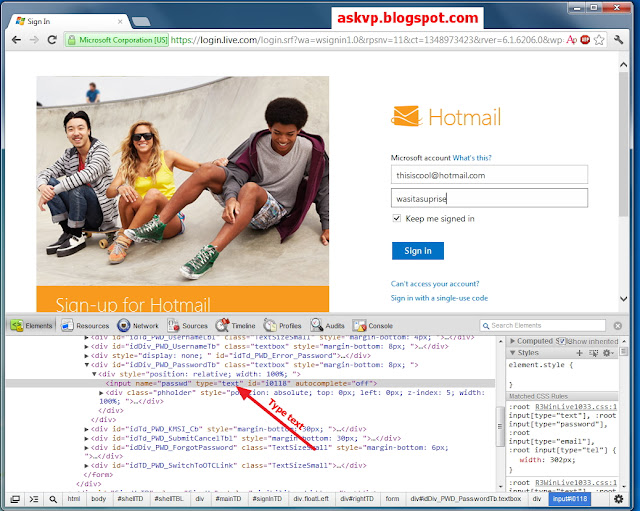This screenshot has width=640, height=511.
Task: Switch to the Resources panel
Action: tap(85, 326)
